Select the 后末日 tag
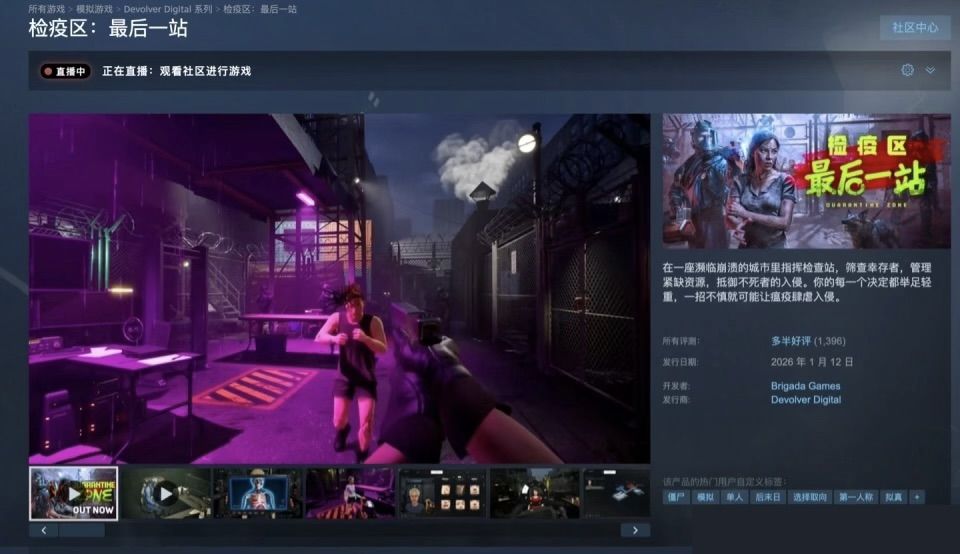Screen dimensions: 960x554 [768, 497]
